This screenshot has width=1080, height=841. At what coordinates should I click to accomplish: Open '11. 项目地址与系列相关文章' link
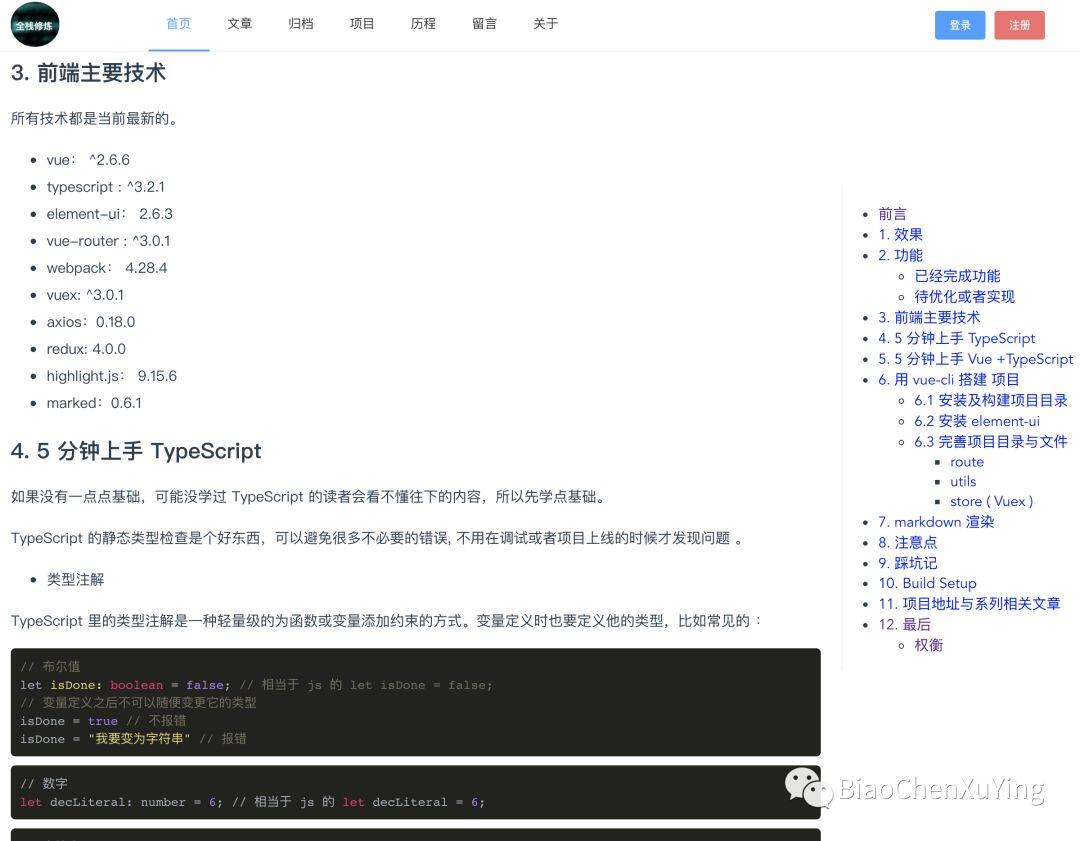[969, 604]
